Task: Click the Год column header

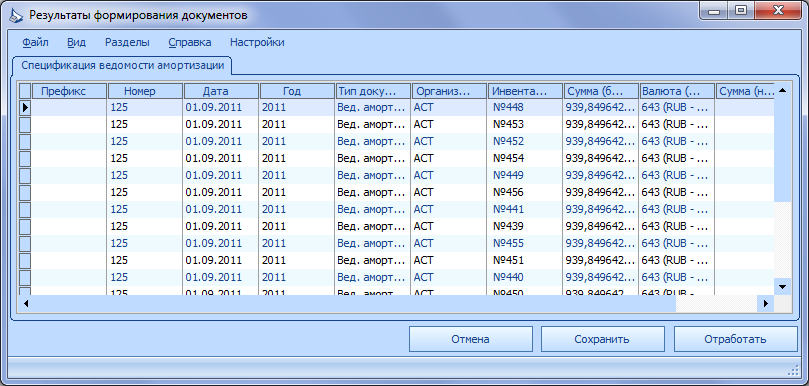Action: (297, 91)
